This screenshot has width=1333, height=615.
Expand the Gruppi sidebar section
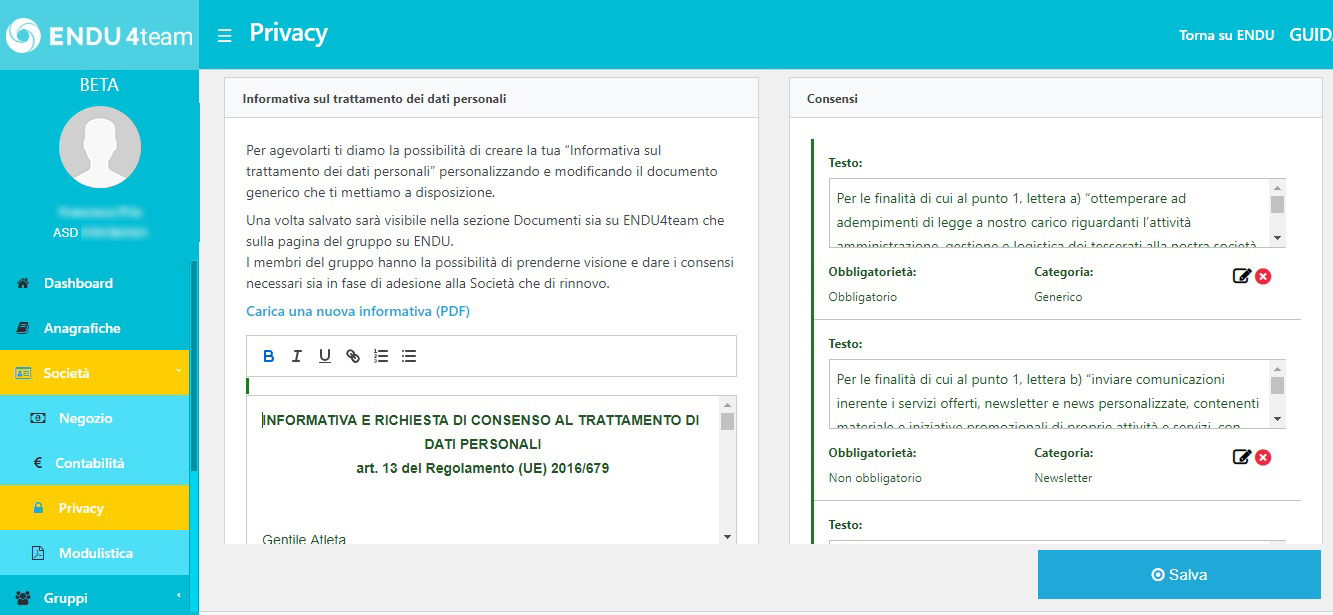coord(94,598)
